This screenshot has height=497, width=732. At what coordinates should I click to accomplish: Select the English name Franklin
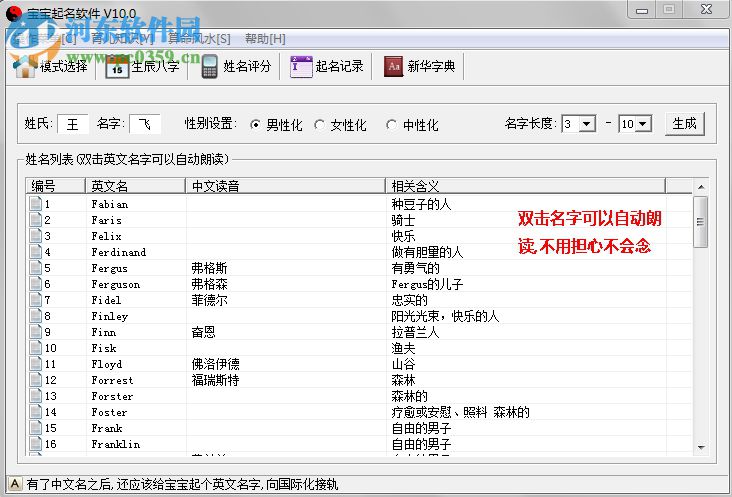click(x=116, y=444)
